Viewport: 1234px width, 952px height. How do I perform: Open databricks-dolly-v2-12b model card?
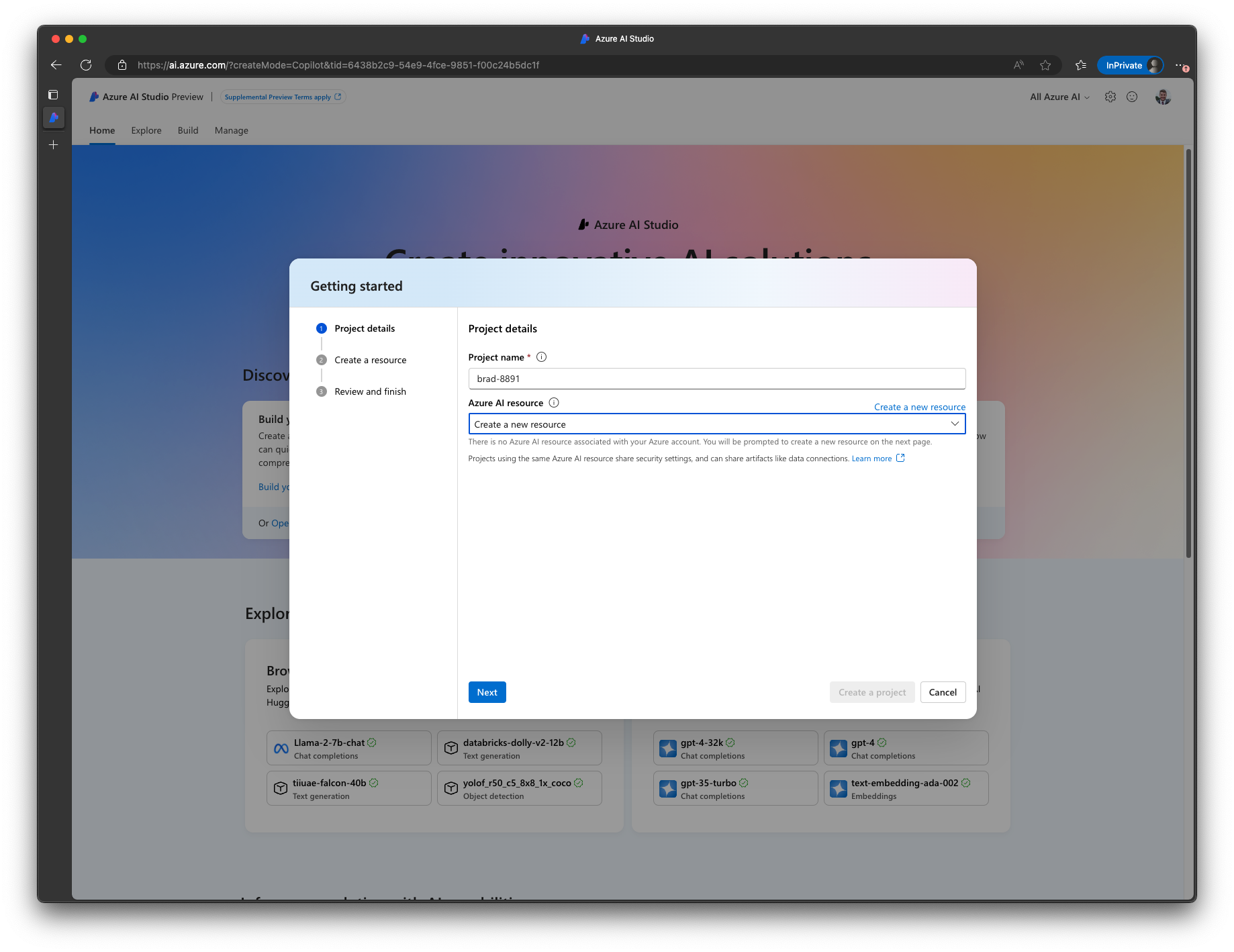click(x=519, y=748)
